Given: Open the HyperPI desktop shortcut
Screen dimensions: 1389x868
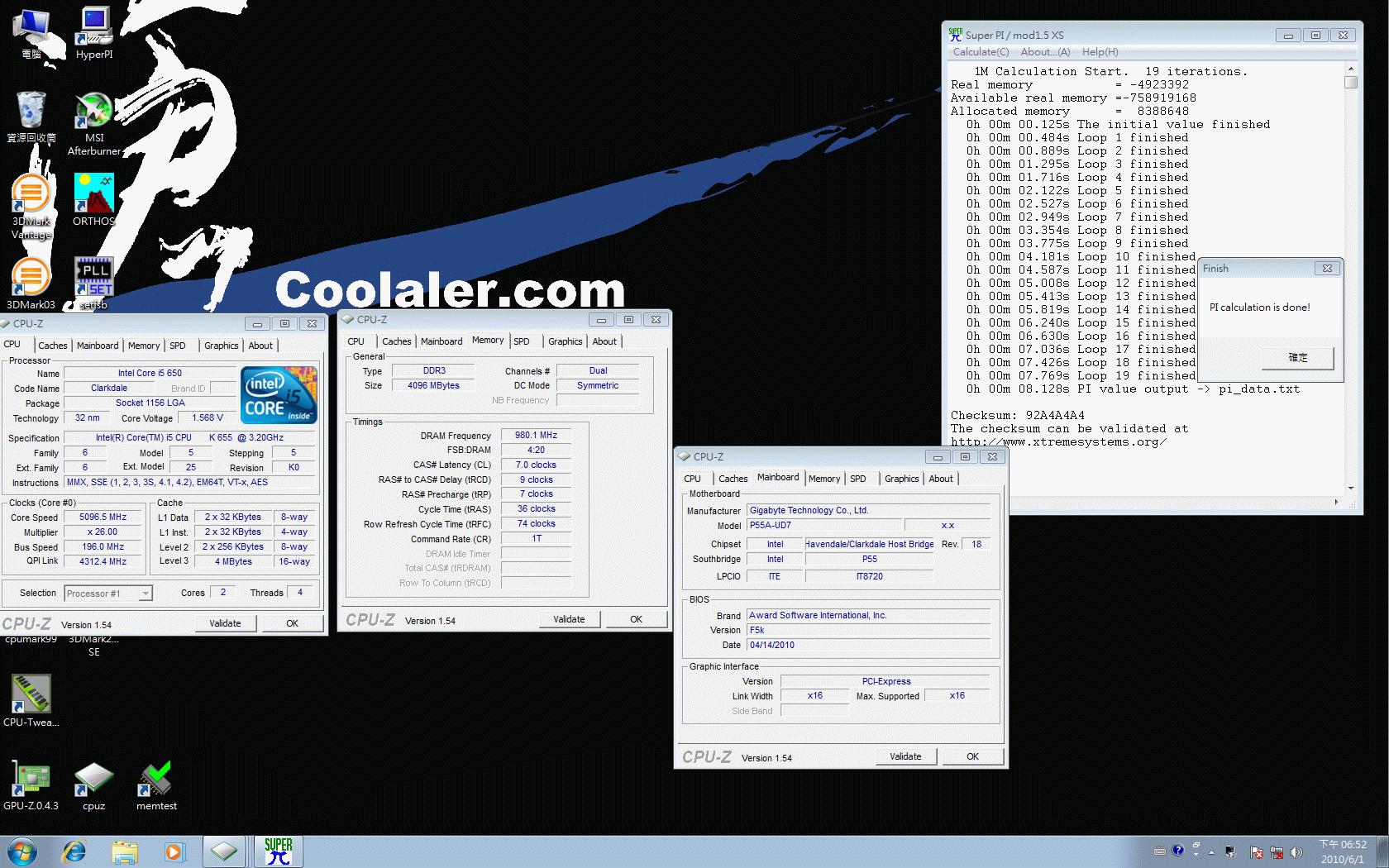Looking at the screenshot, I should tap(94, 33).
